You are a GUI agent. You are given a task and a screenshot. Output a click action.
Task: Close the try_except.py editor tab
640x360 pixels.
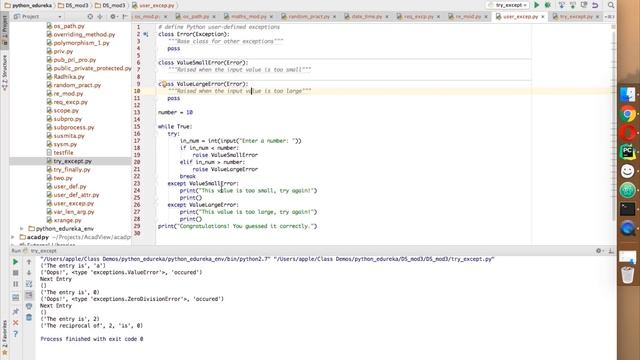point(597,17)
